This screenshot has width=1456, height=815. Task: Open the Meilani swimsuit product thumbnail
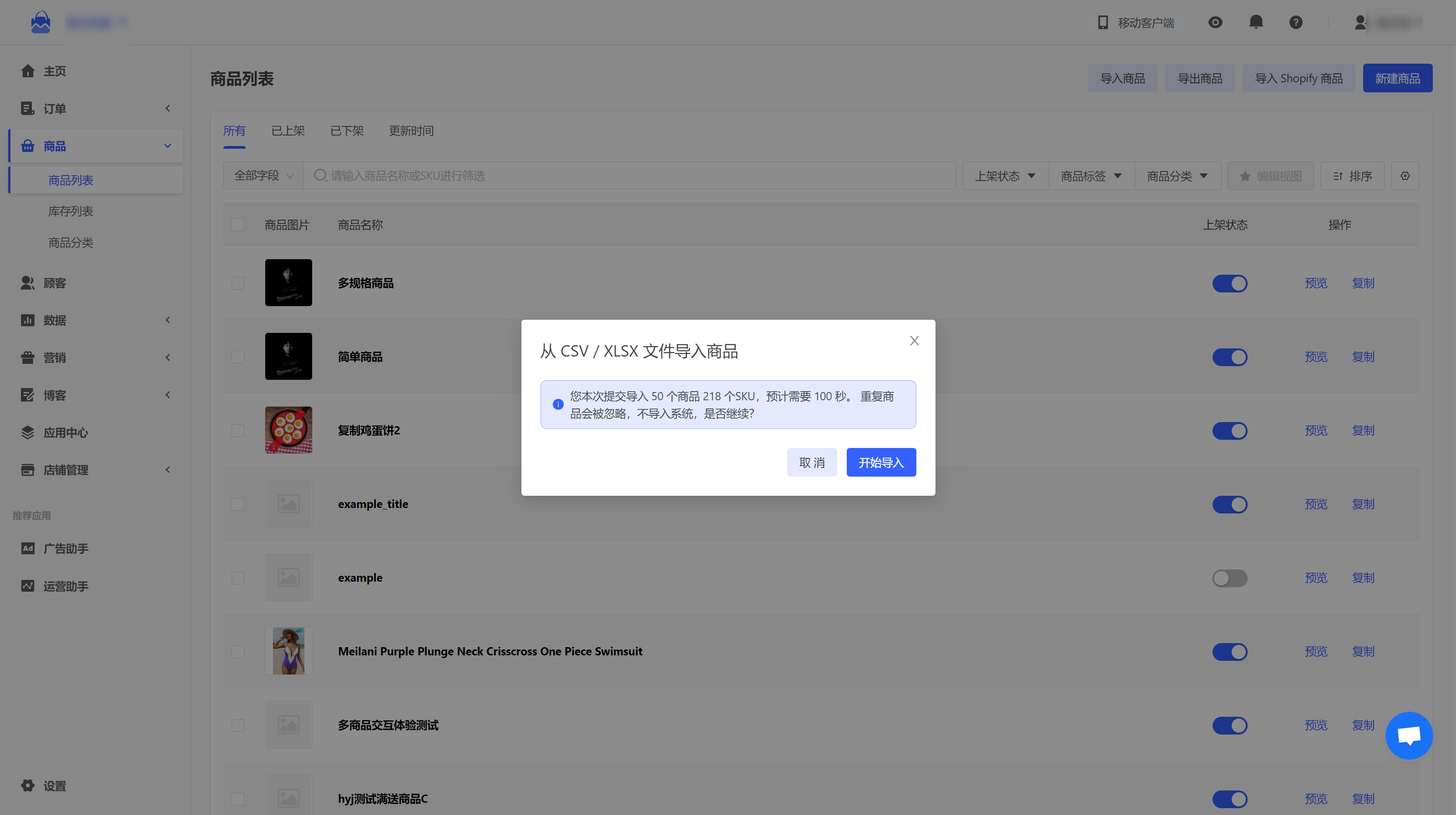tap(288, 651)
